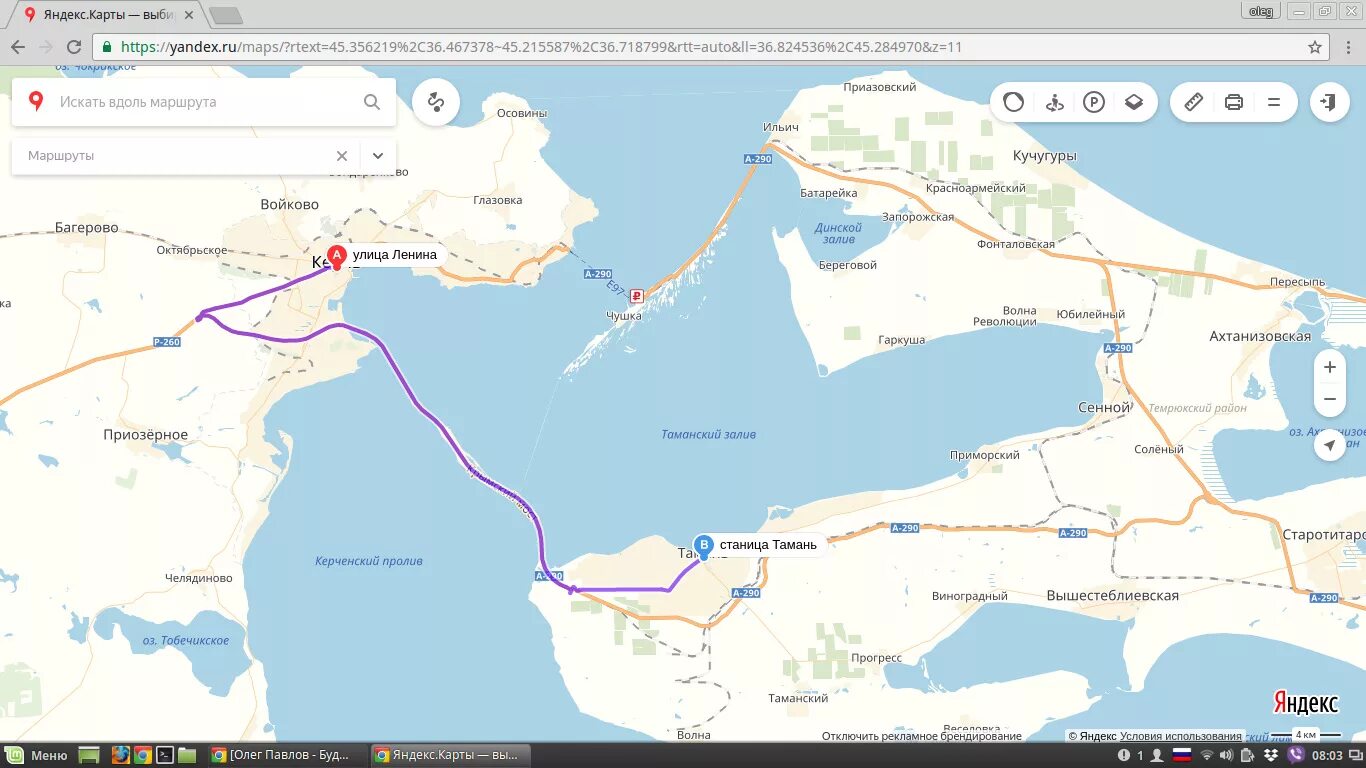Viewport: 1366px width, 768px height.
Task: Click route start marker A
Action: pos(337,257)
